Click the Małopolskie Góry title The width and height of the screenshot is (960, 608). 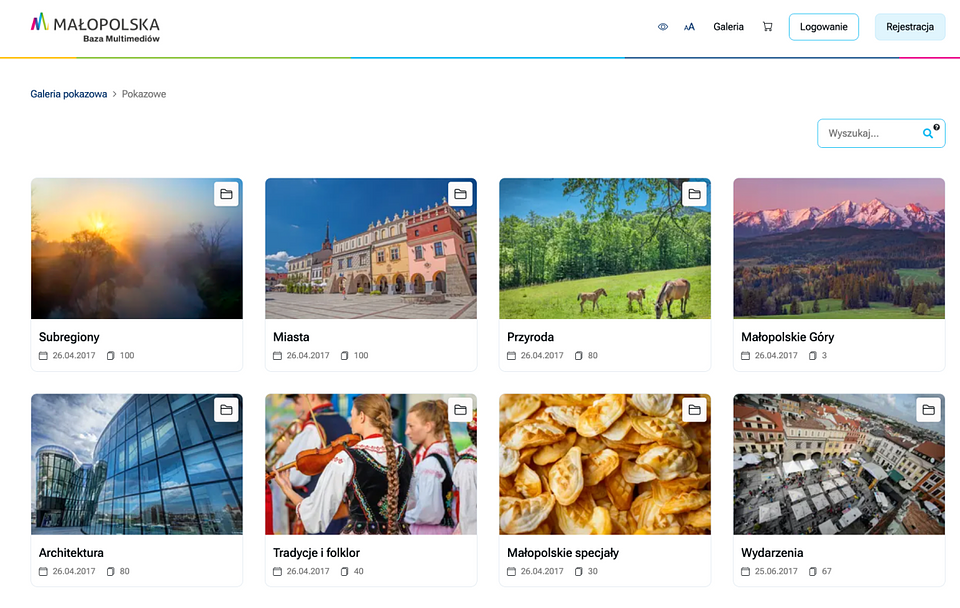pyautogui.click(x=787, y=337)
